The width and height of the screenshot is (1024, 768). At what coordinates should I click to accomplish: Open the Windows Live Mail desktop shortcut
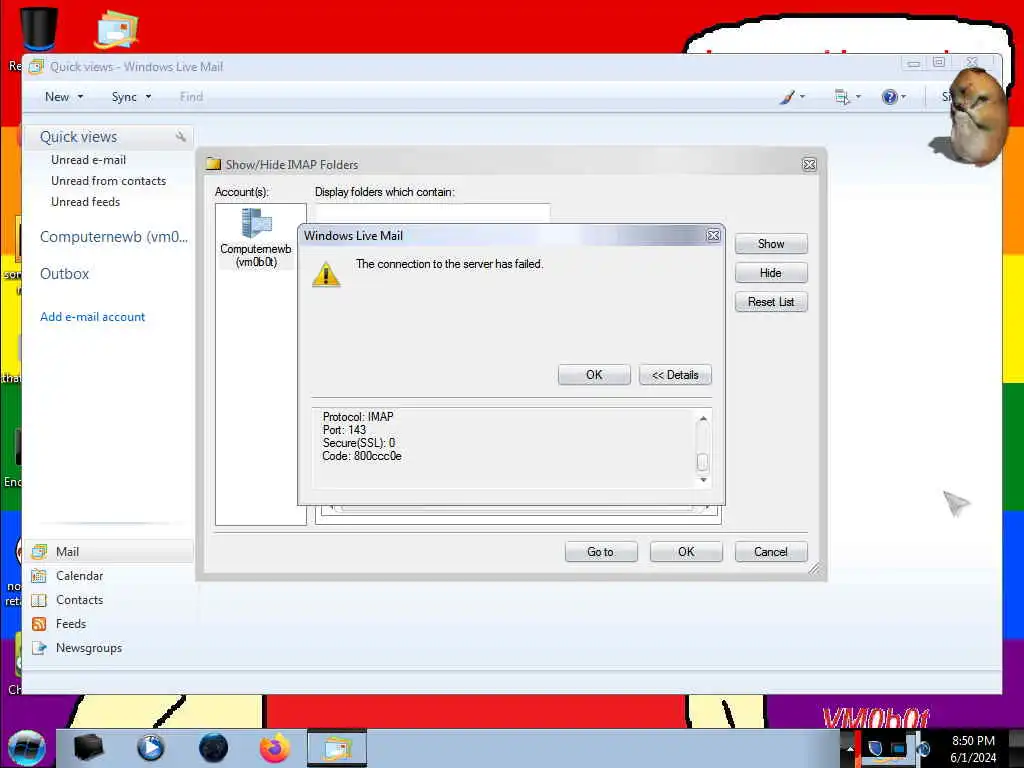pos(117,29)
